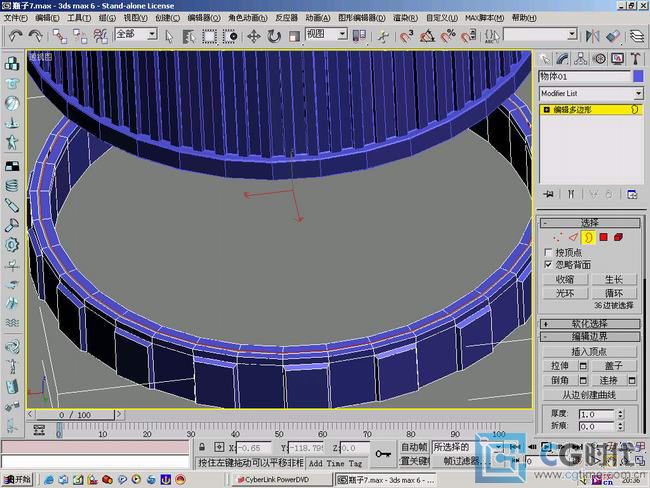Open the 视图(V) menu

coord(136,18)
